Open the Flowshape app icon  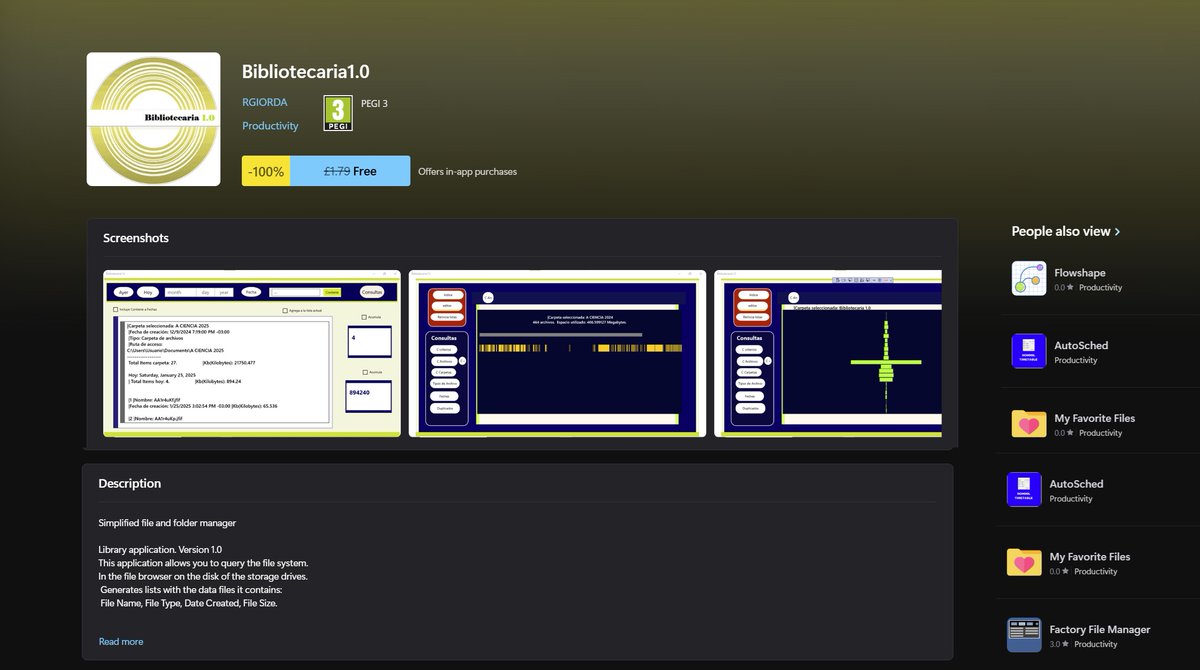click(x=1029, y=278)
